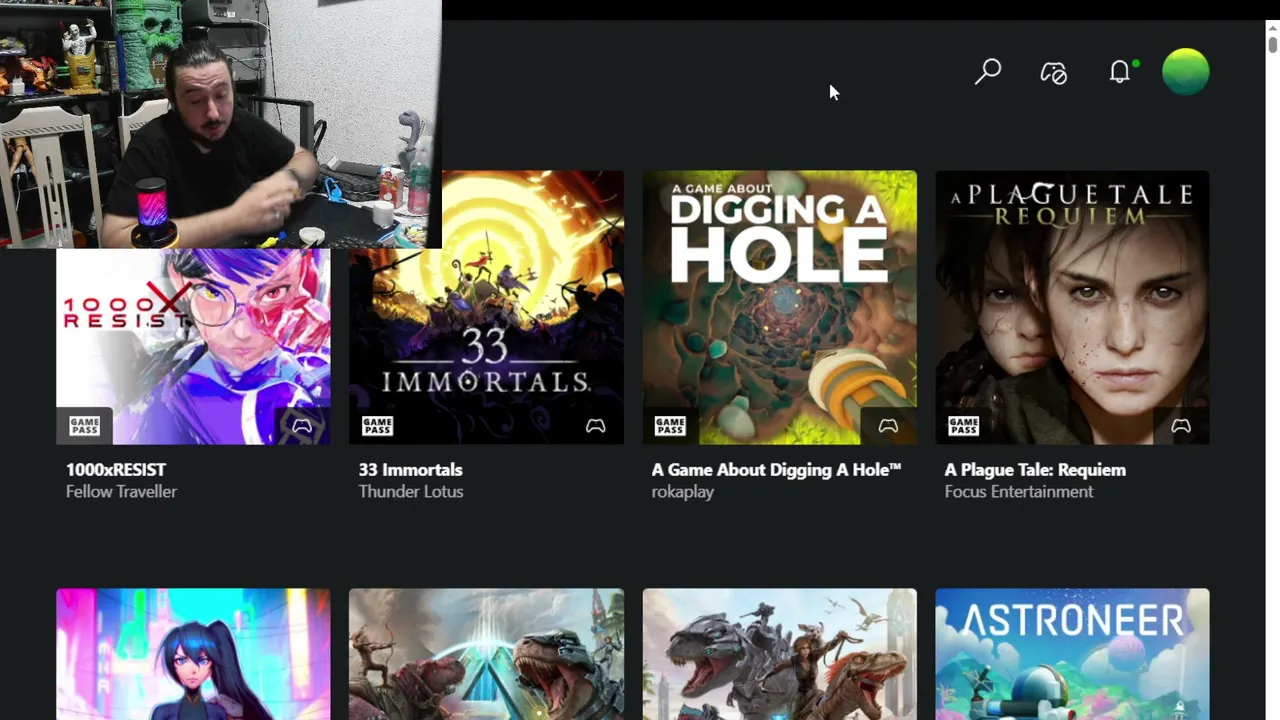Click the Thunder Lotus publisher name
Screen dimensions: 1280x720
pos(410,492)
